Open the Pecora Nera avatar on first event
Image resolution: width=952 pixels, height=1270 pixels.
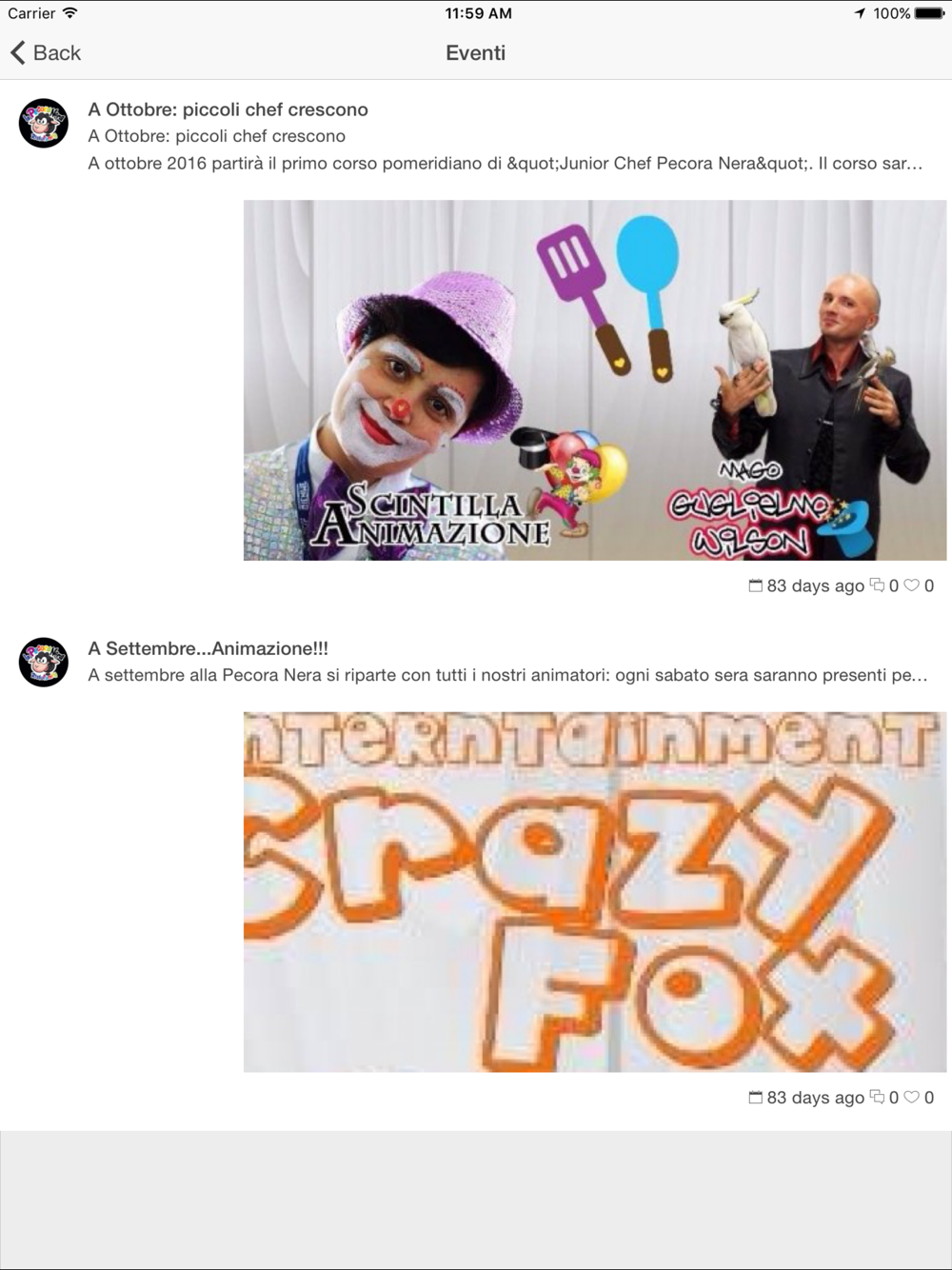[x=44, y=123]
